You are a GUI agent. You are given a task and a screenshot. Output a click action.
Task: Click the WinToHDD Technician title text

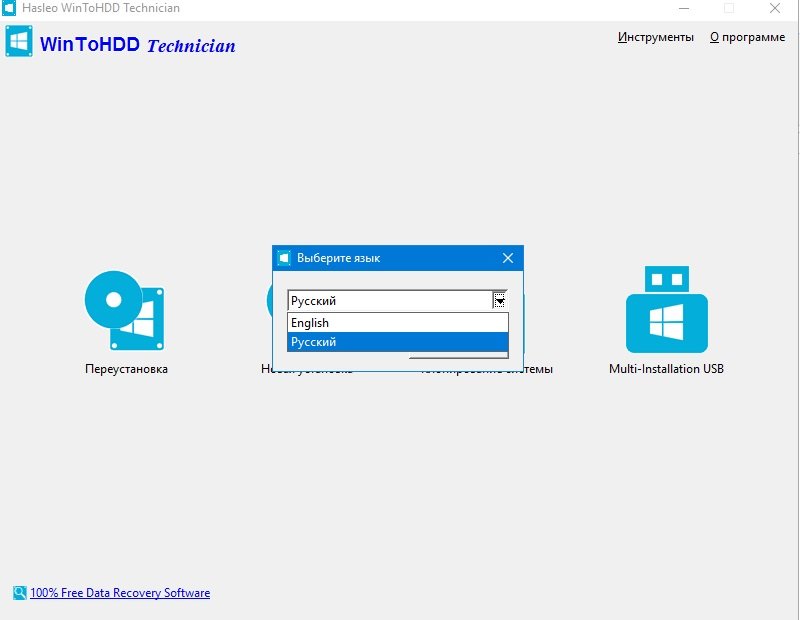pos(137,44)
